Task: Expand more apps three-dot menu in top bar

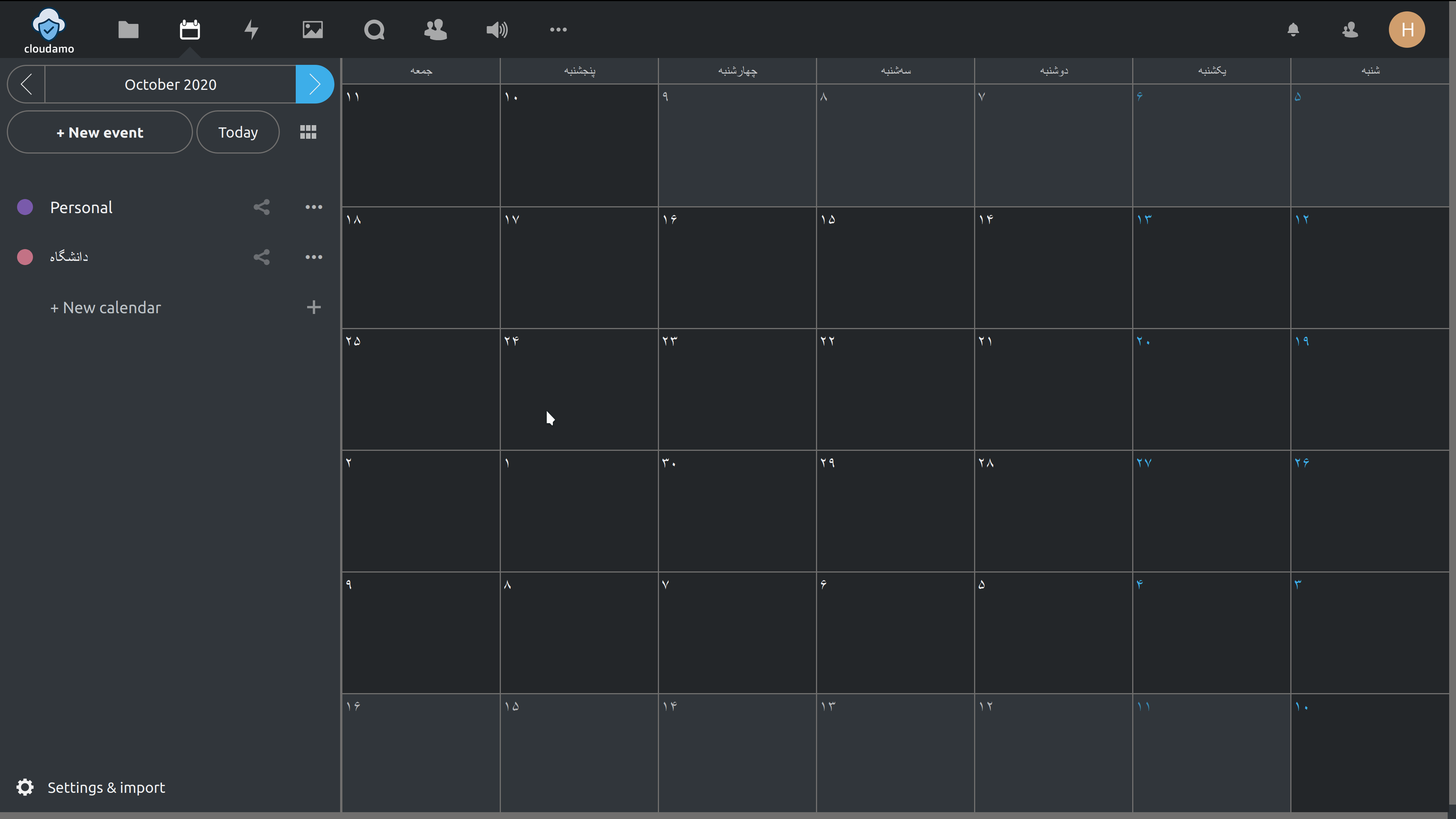Action: [x=559, y=30]
